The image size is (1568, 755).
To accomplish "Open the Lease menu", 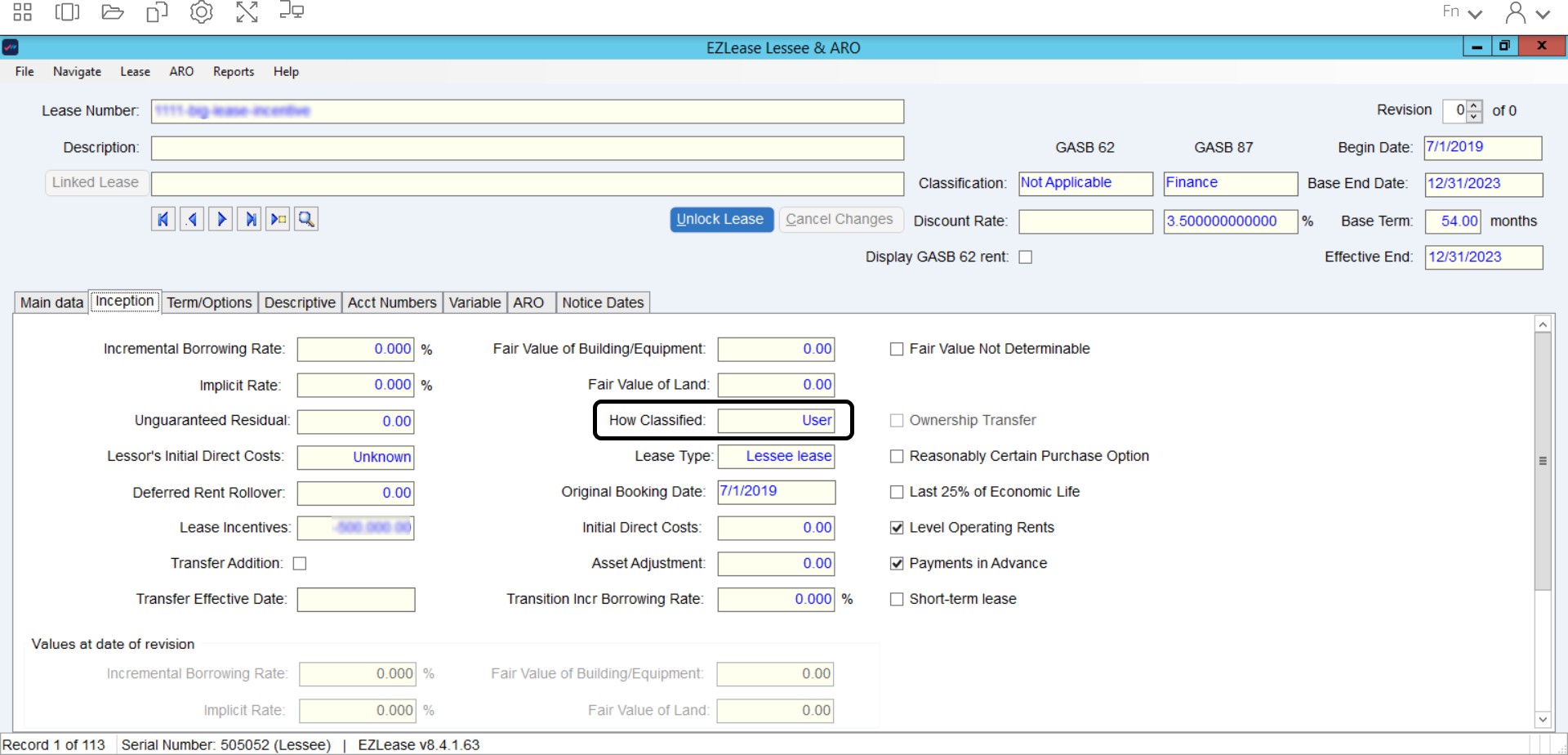I will 135,71.
